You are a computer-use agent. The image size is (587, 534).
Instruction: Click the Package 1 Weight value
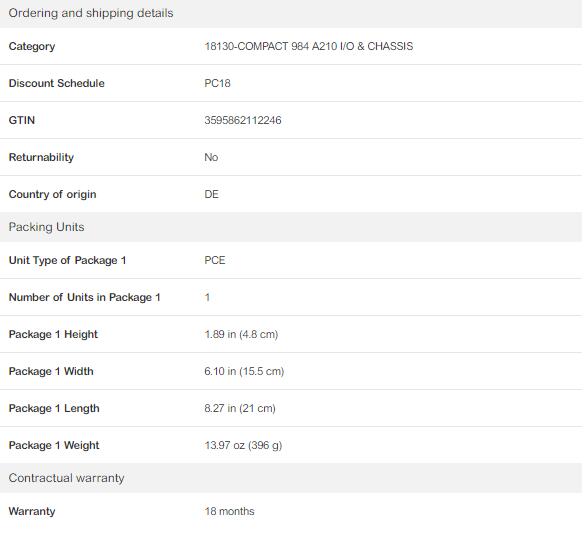(243, 445)
